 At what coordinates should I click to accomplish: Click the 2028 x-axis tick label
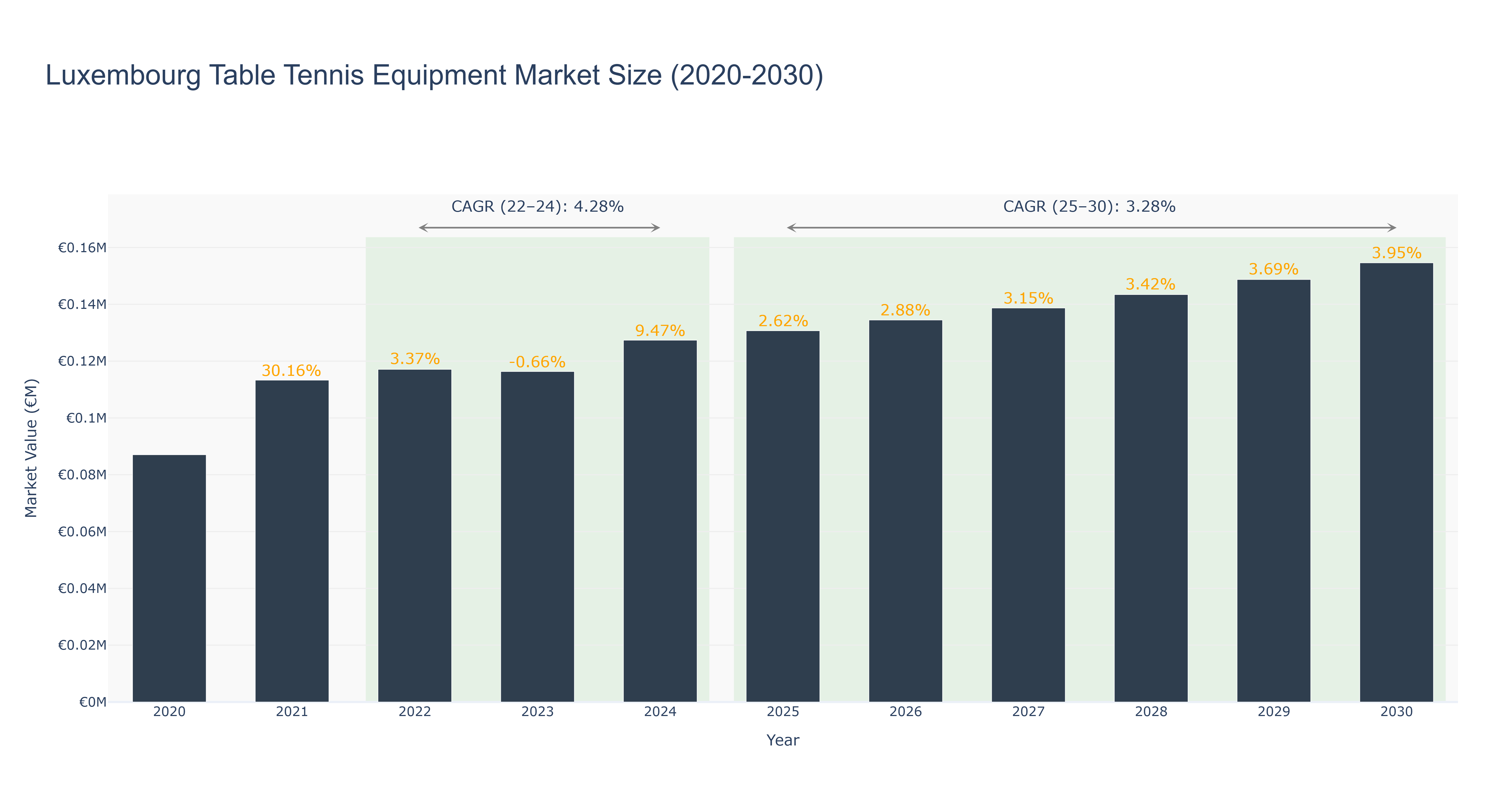[1150, 712]
